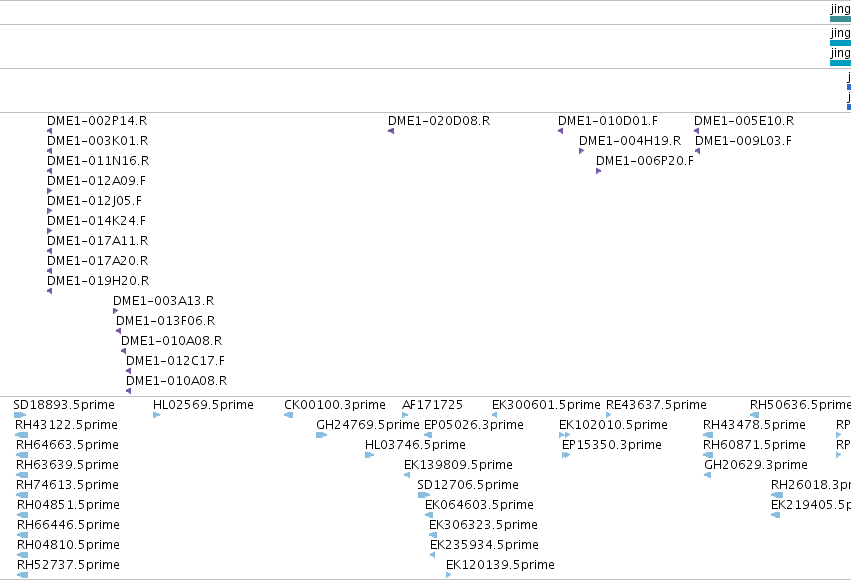The width and height of the screenshot is (851, 580).
Task: Click the EK300601.5prime EST label
Action: tap(547, 405)
